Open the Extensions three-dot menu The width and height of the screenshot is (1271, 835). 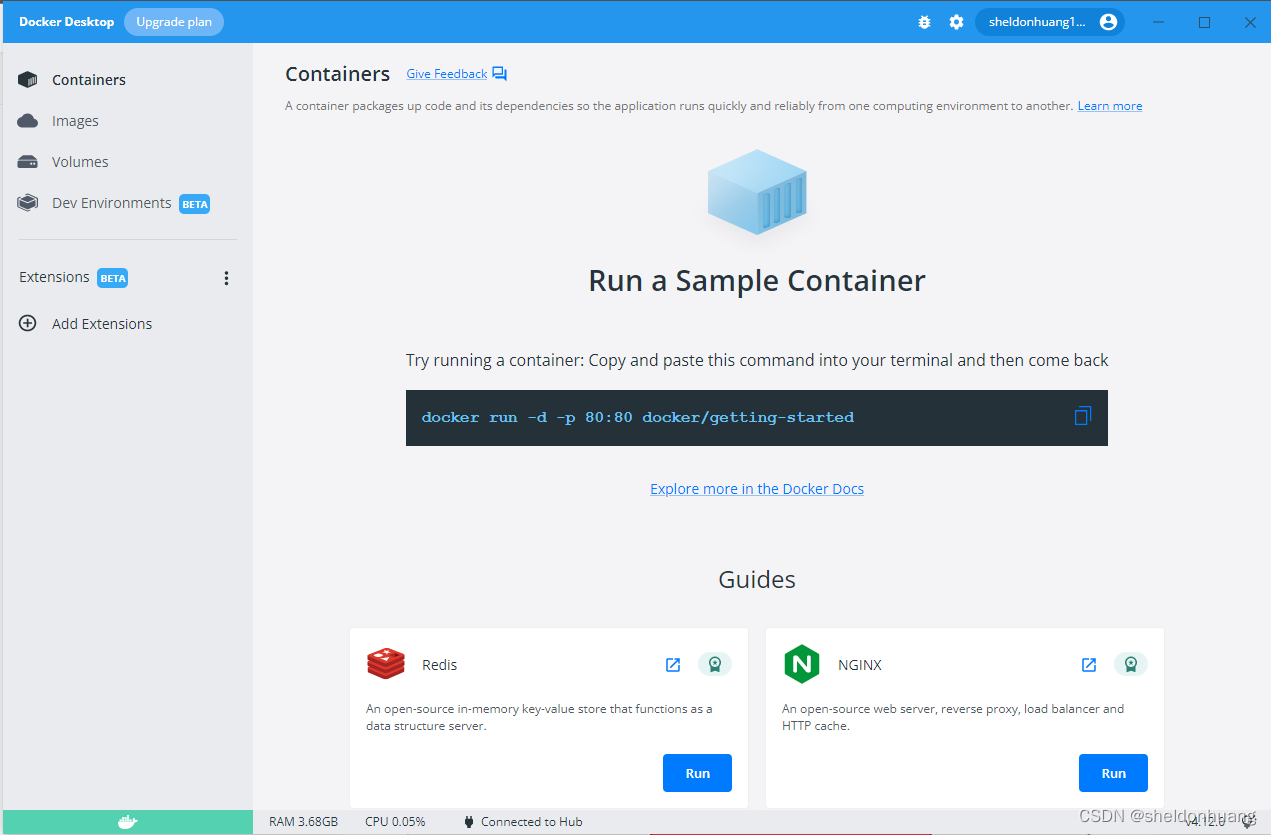pos(226,278)
